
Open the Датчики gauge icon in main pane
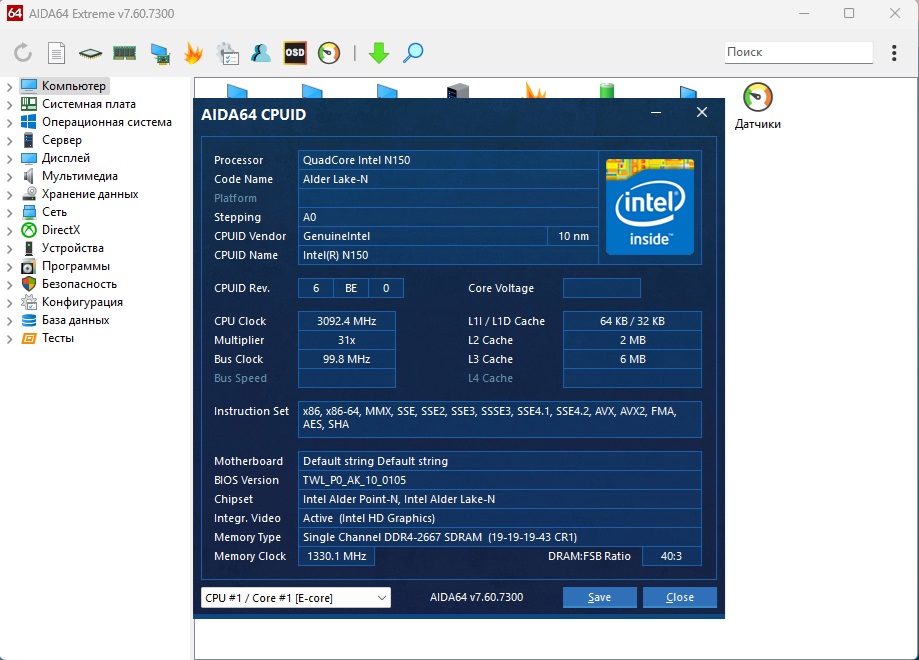point(757,97)
